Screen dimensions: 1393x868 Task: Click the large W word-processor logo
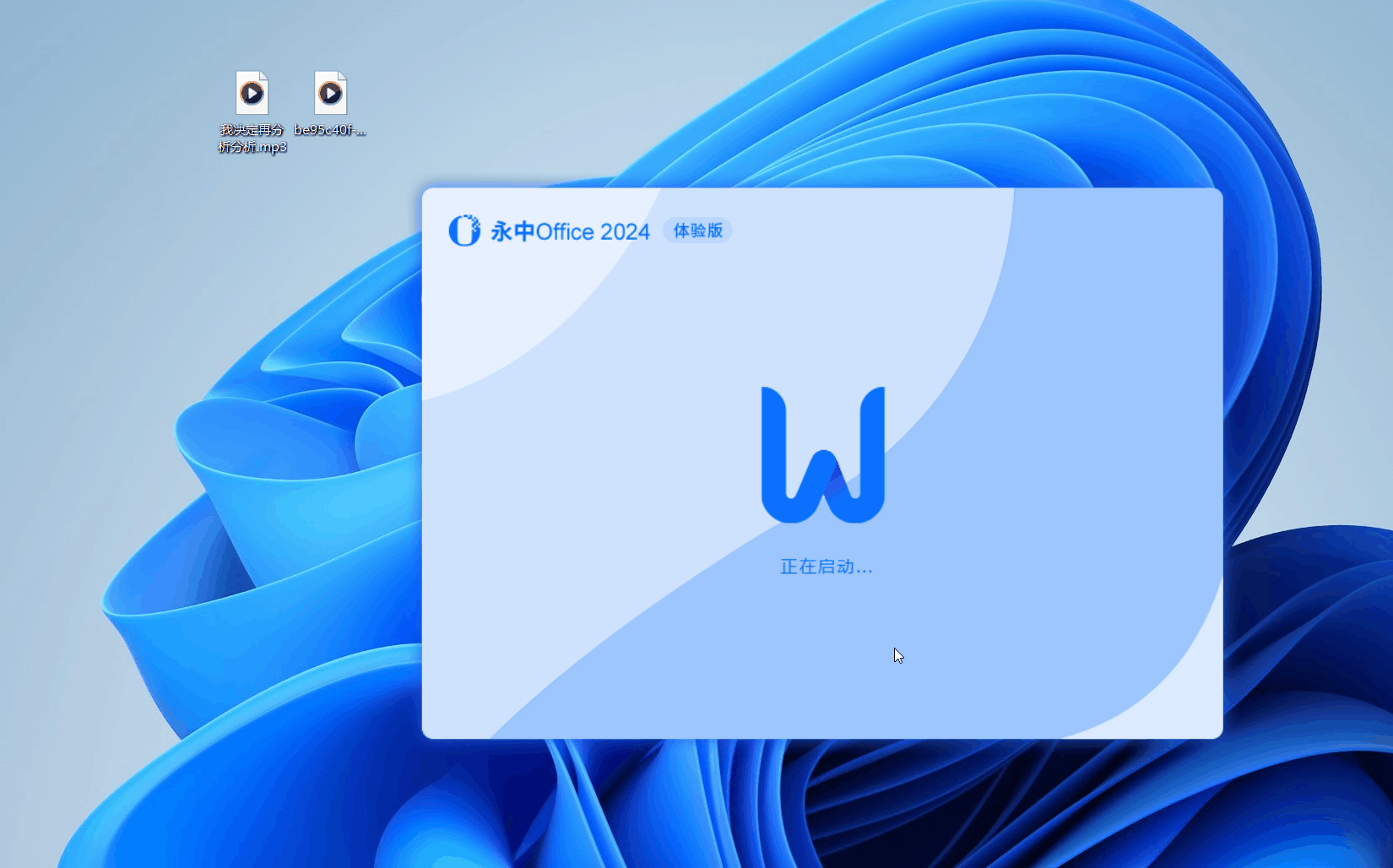tap(823, 454)
